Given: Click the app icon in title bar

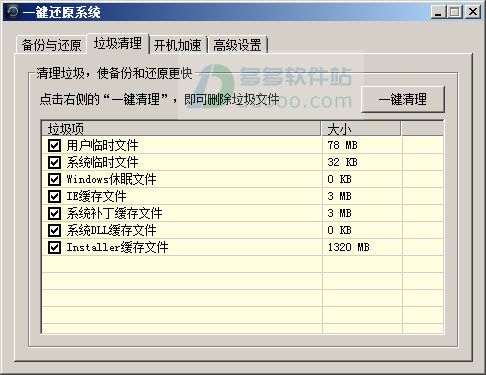Looking at the screenshot, I should coord(13,12).
